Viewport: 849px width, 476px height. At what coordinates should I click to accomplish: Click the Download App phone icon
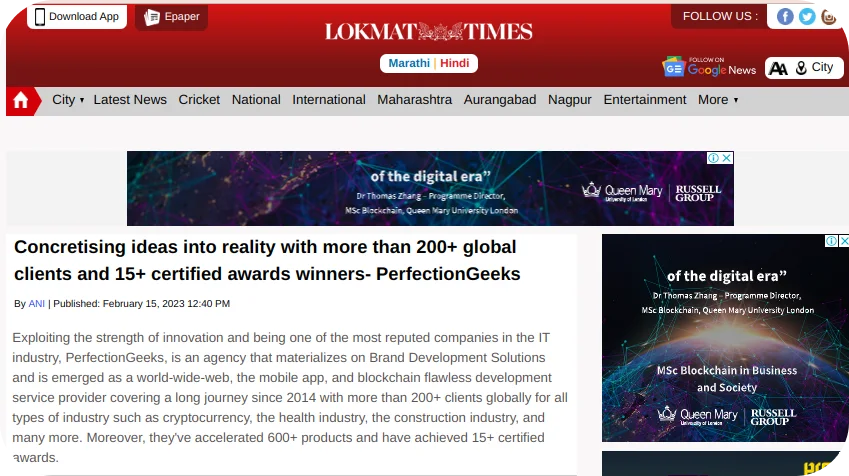(x=40, y=16)
